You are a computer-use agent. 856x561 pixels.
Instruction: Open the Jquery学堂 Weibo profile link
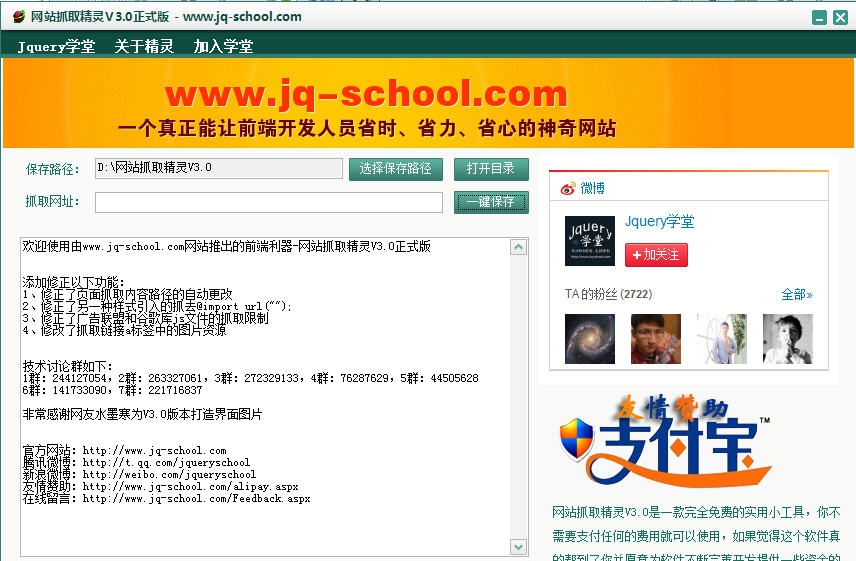point(659,222)
